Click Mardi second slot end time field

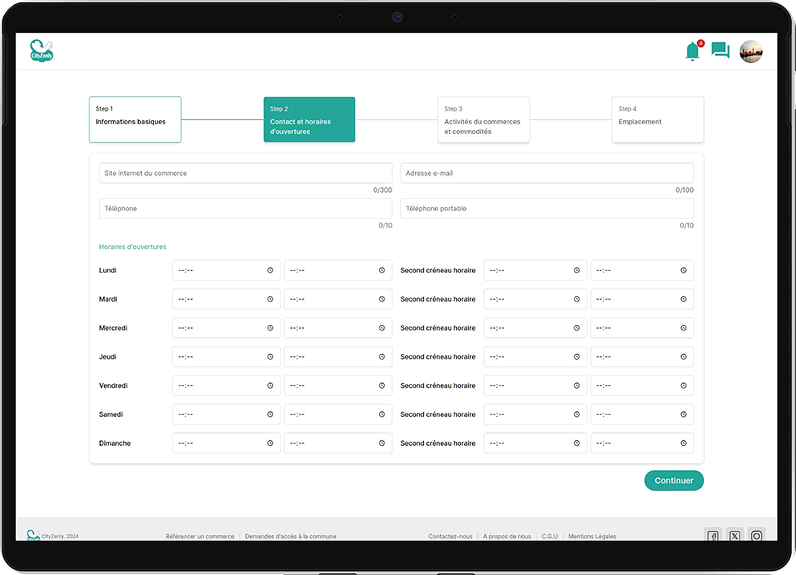point(642,299)
